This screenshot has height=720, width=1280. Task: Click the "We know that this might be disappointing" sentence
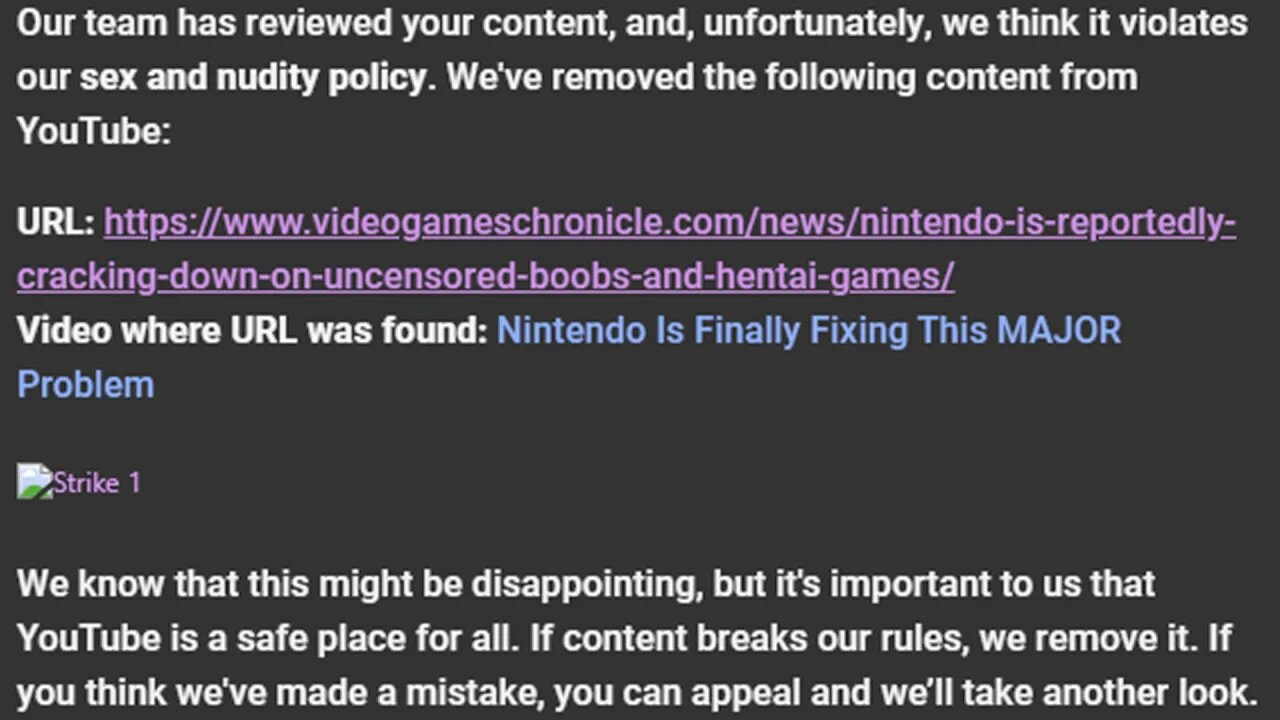[x=360, y=584]
